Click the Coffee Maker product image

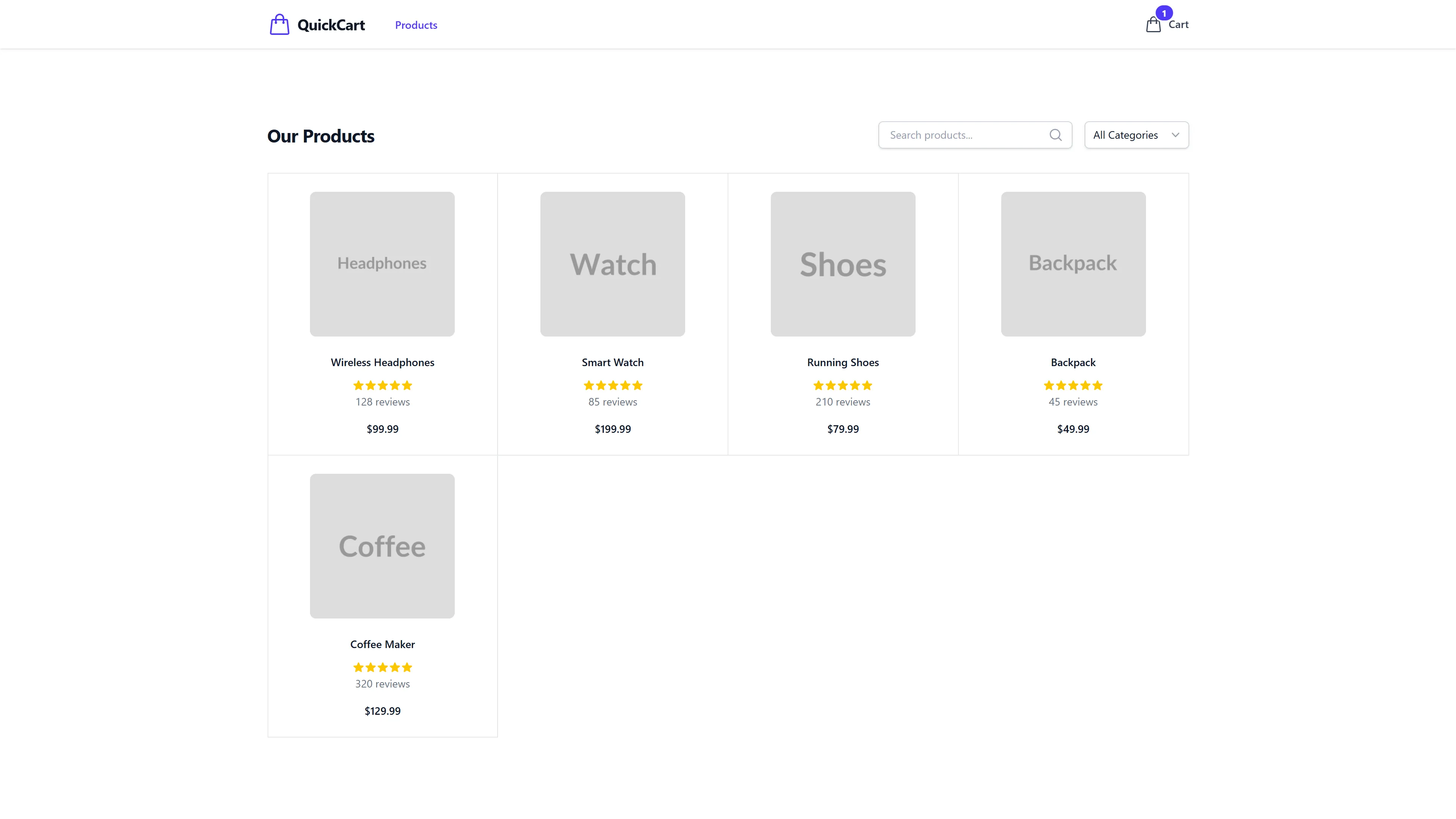[382, 546]
